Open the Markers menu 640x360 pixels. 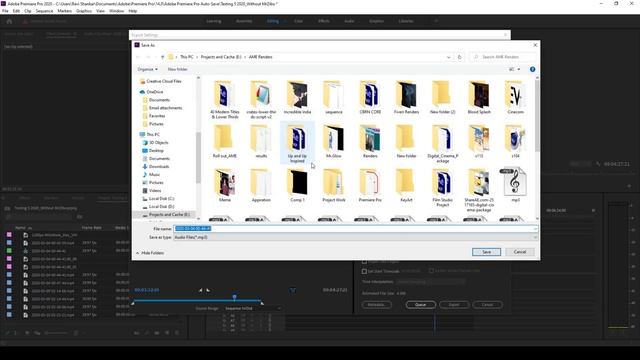[64, 11]
